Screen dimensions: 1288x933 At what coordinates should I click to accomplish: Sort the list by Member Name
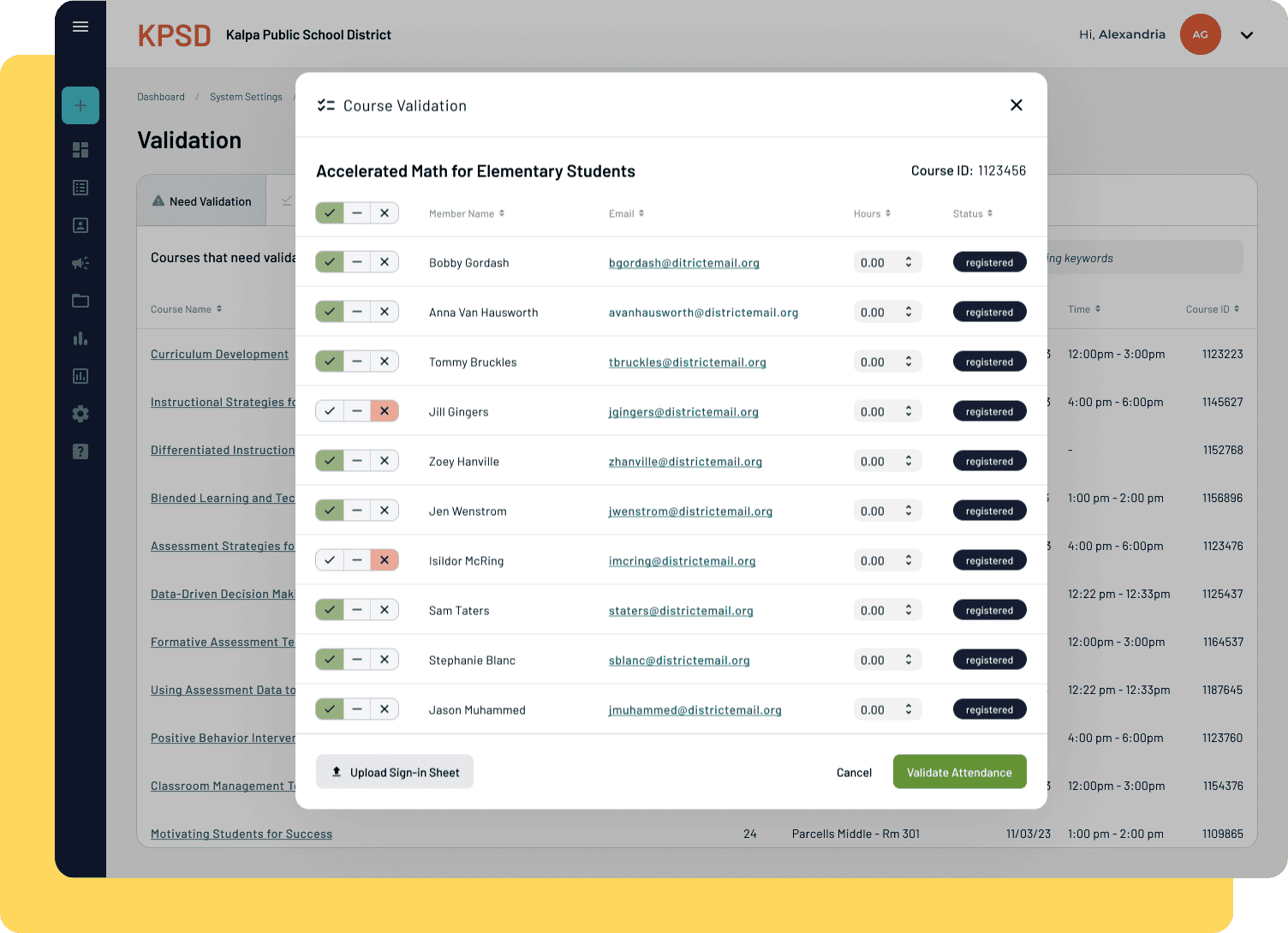pyautogui.click(x=466, y=213)
